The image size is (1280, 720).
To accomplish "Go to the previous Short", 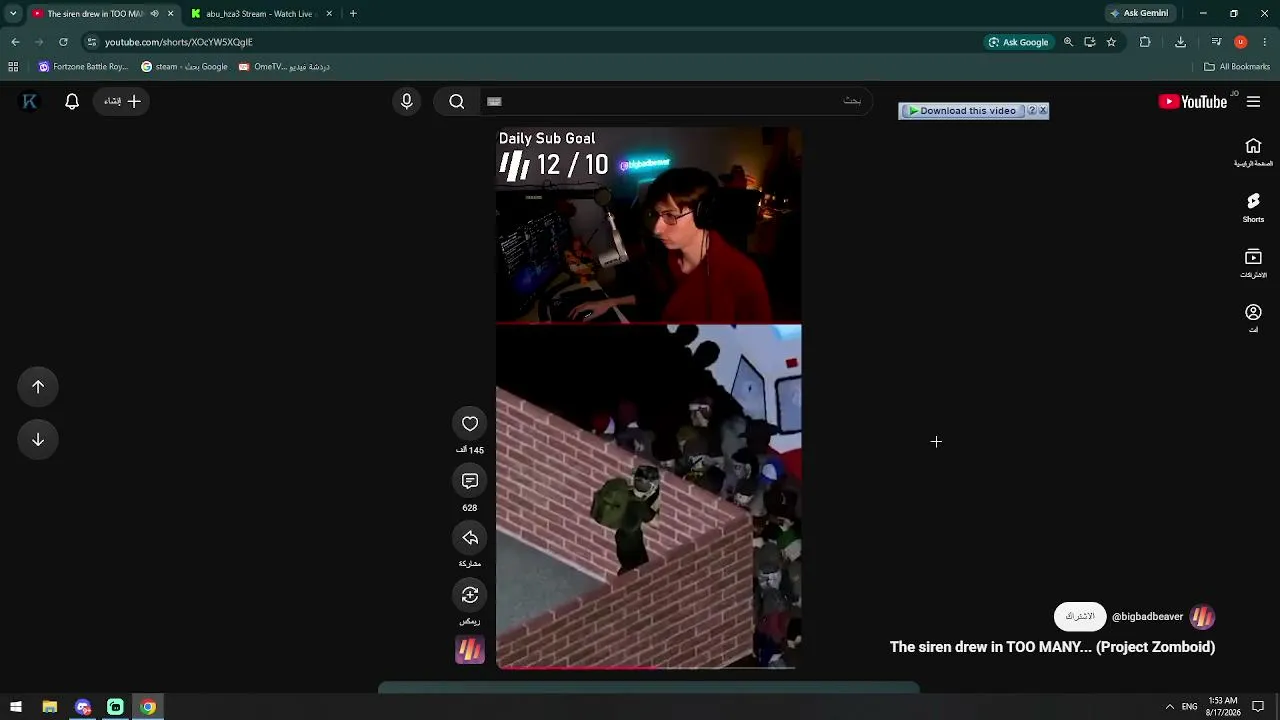I will coord(38,387).
